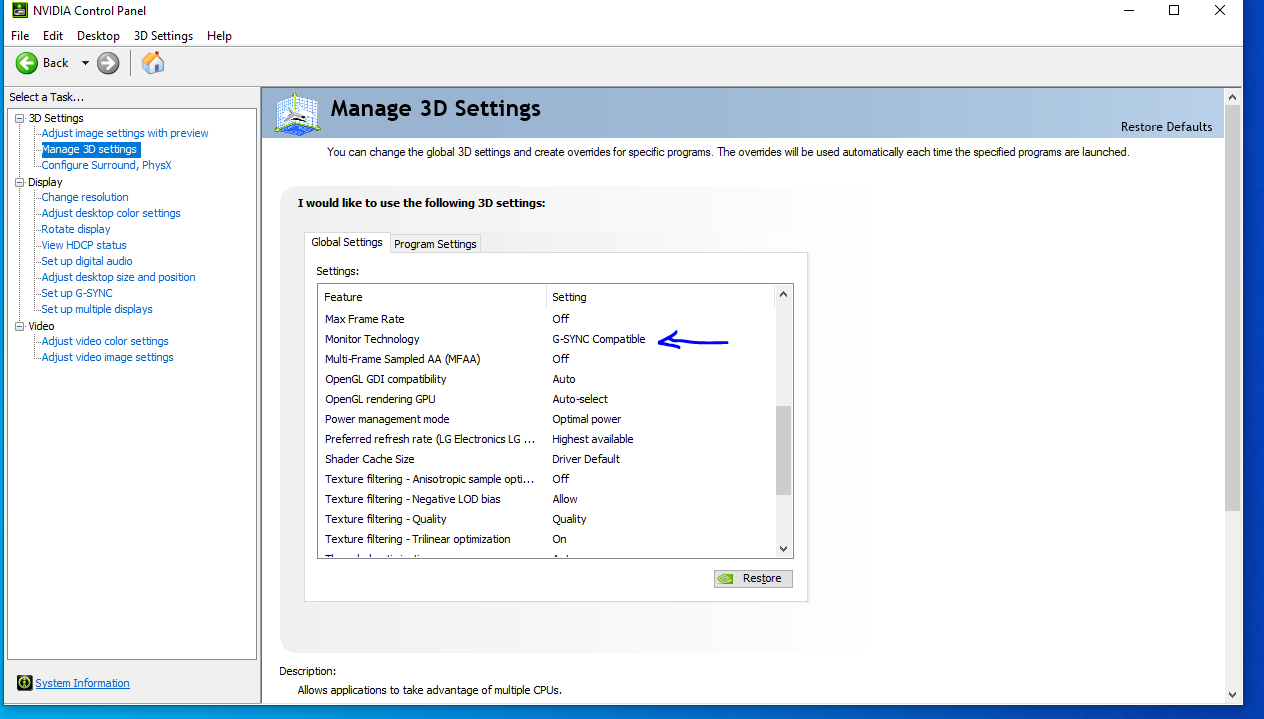This screenshot has height=719, width=1264.
Task: Open Set up G-SYNC page
Action: tap(77, 293)
